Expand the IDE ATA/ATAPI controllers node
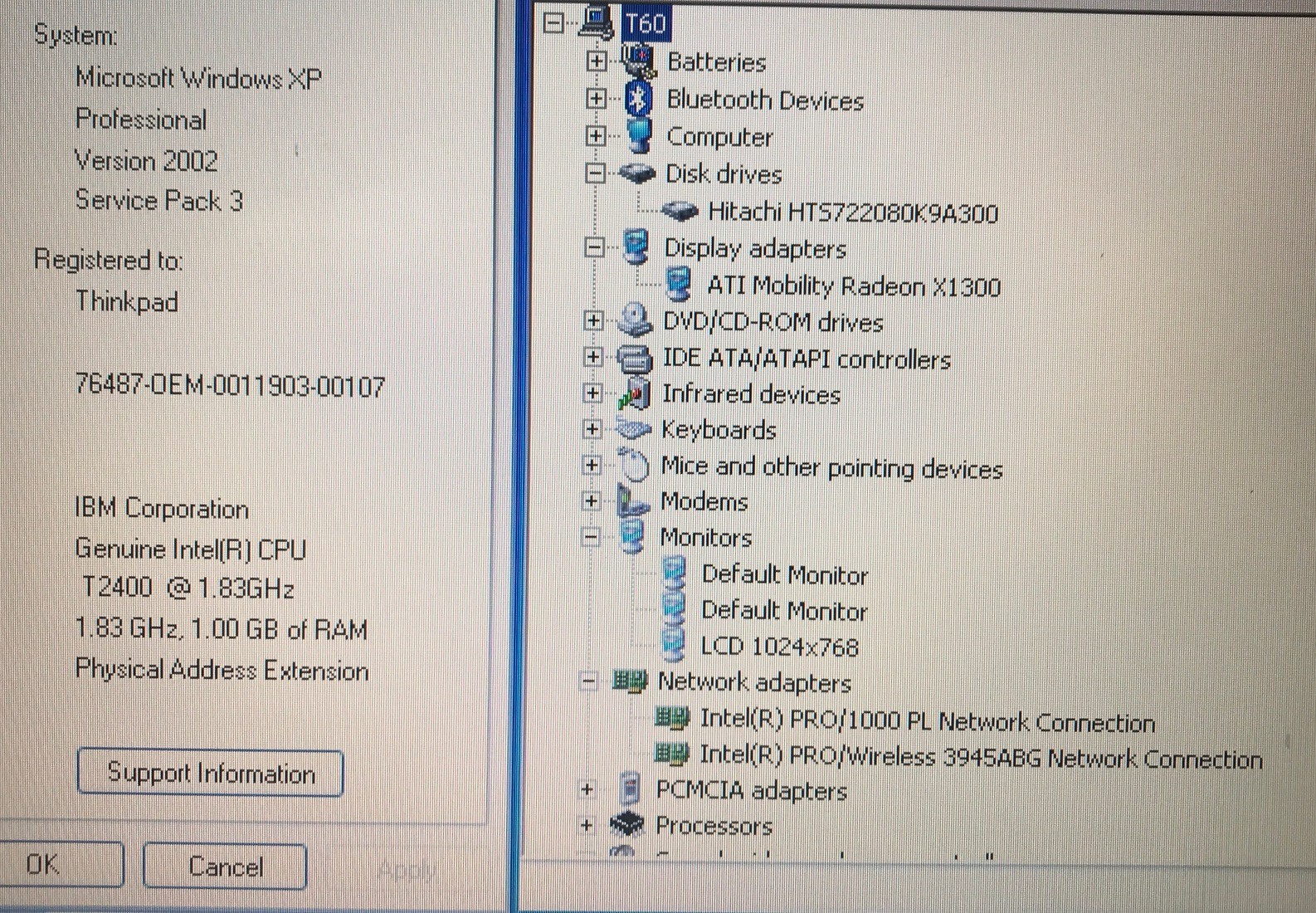Image resolution: width=1316 pixels, height=913 pixels. pos(592,357)
